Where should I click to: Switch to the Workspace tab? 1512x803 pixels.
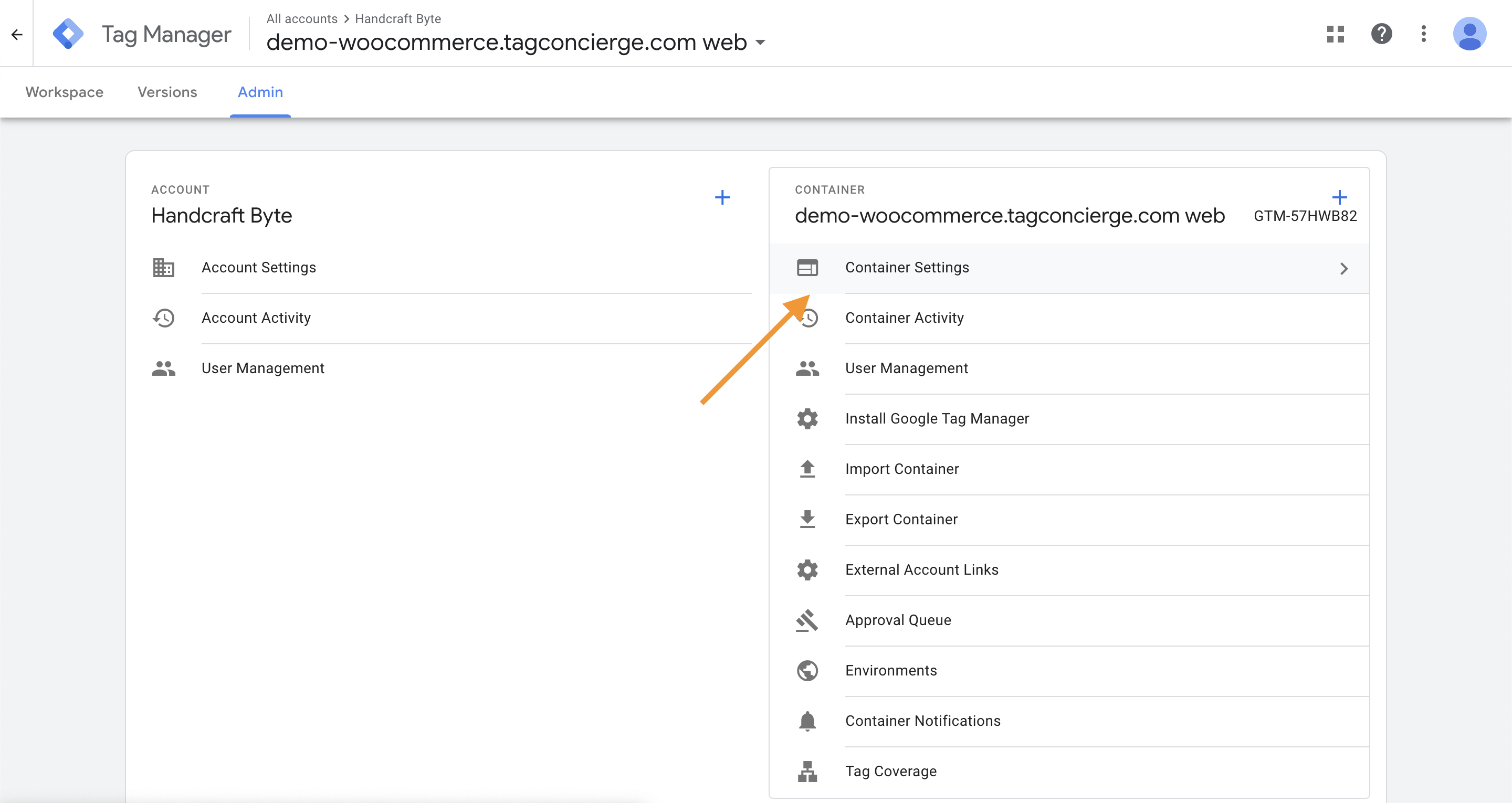65,92
